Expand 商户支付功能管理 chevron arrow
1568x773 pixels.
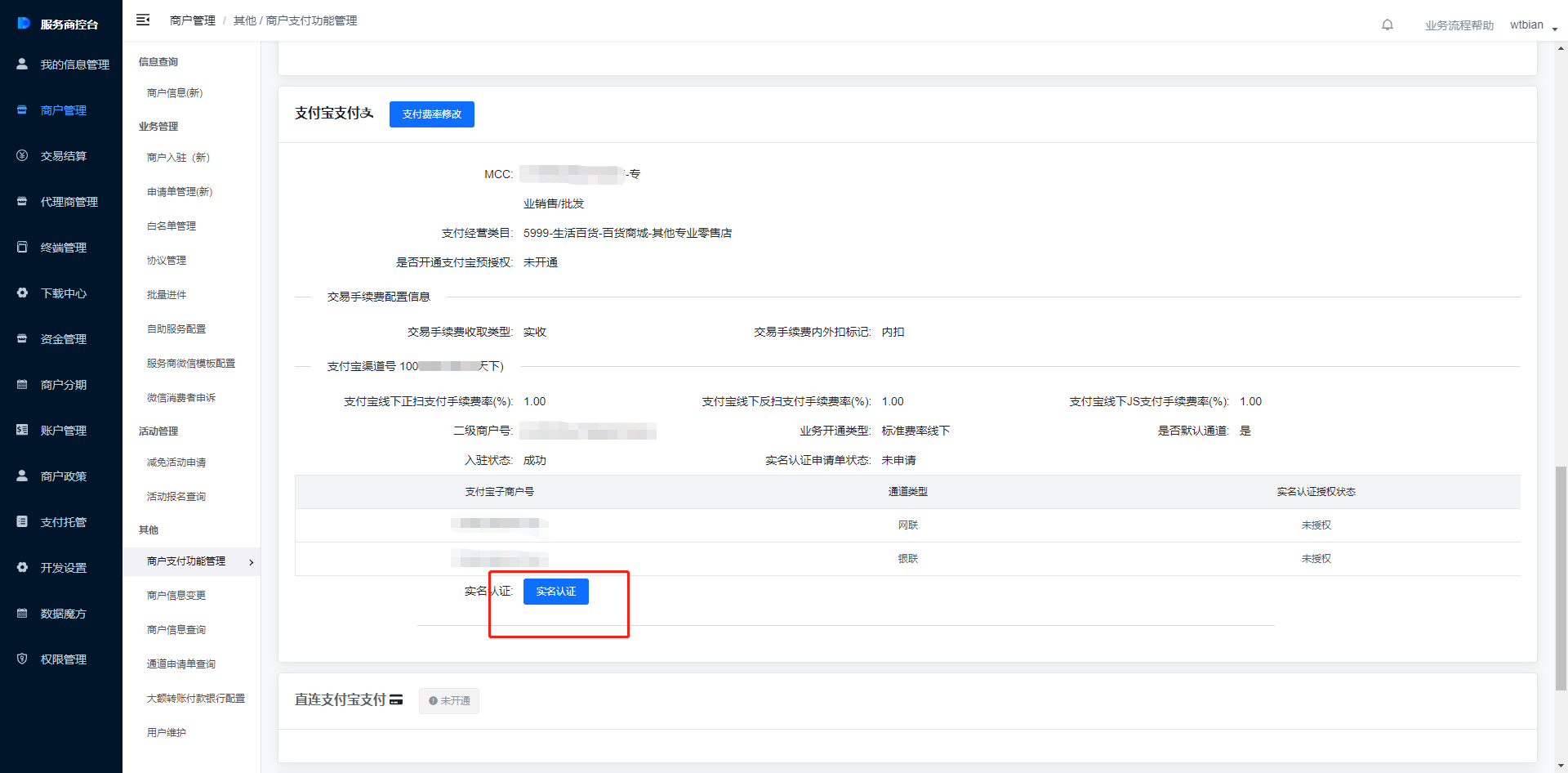click(252, 562)
